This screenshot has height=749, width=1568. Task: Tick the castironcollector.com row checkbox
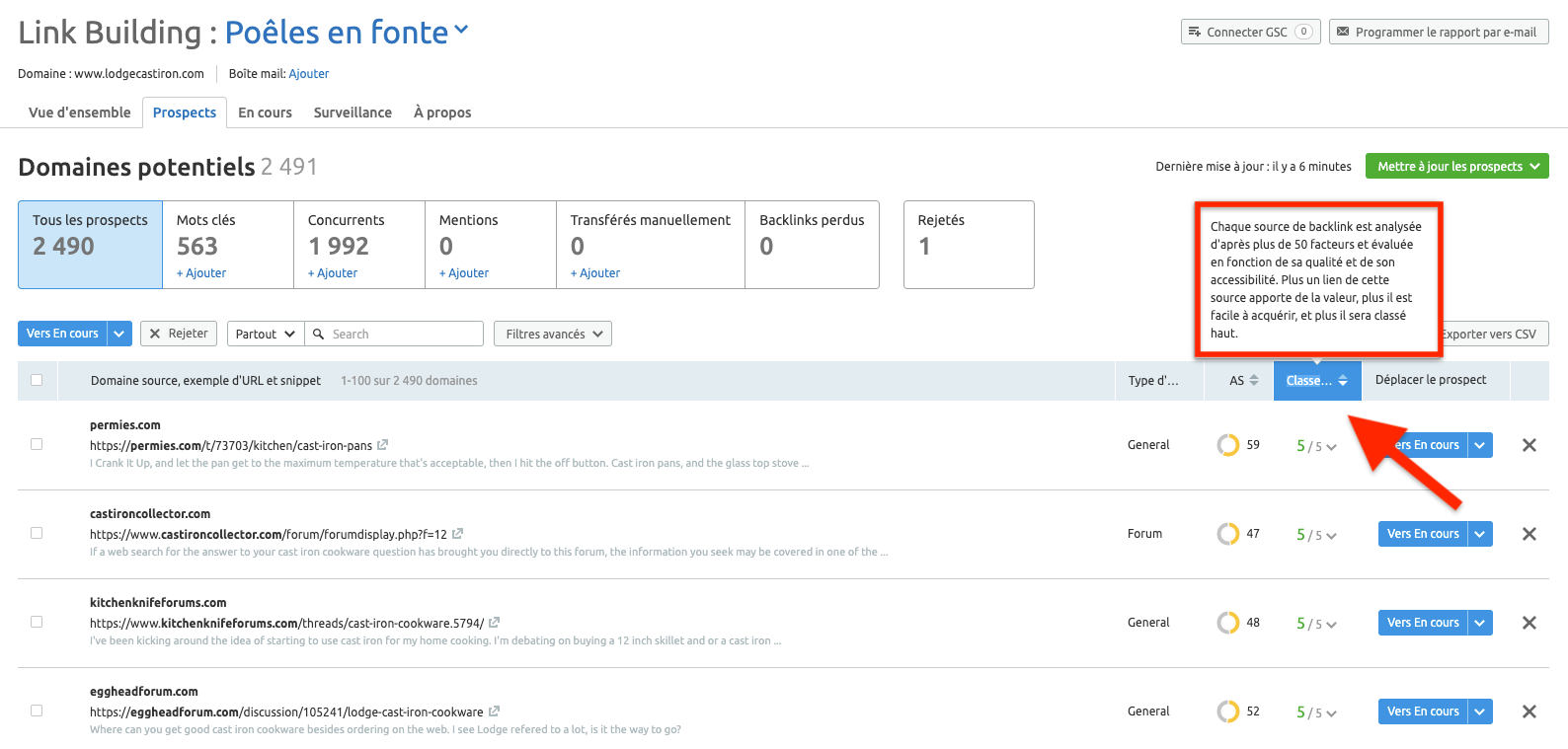(x=37, y=533)
